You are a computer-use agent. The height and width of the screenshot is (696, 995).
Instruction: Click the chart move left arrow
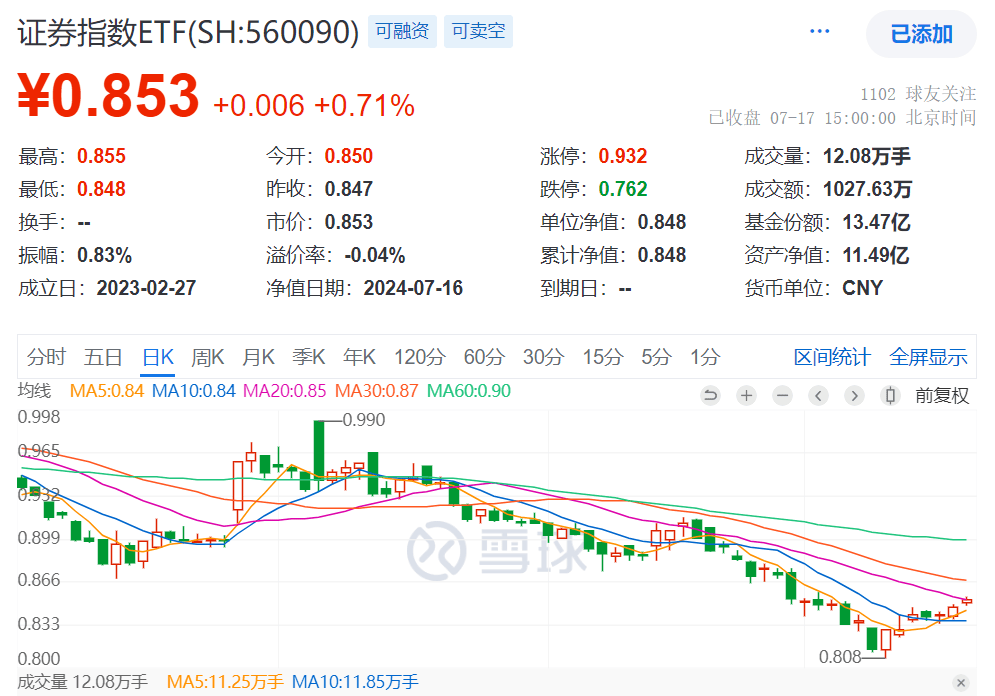[x=818, y=396]
